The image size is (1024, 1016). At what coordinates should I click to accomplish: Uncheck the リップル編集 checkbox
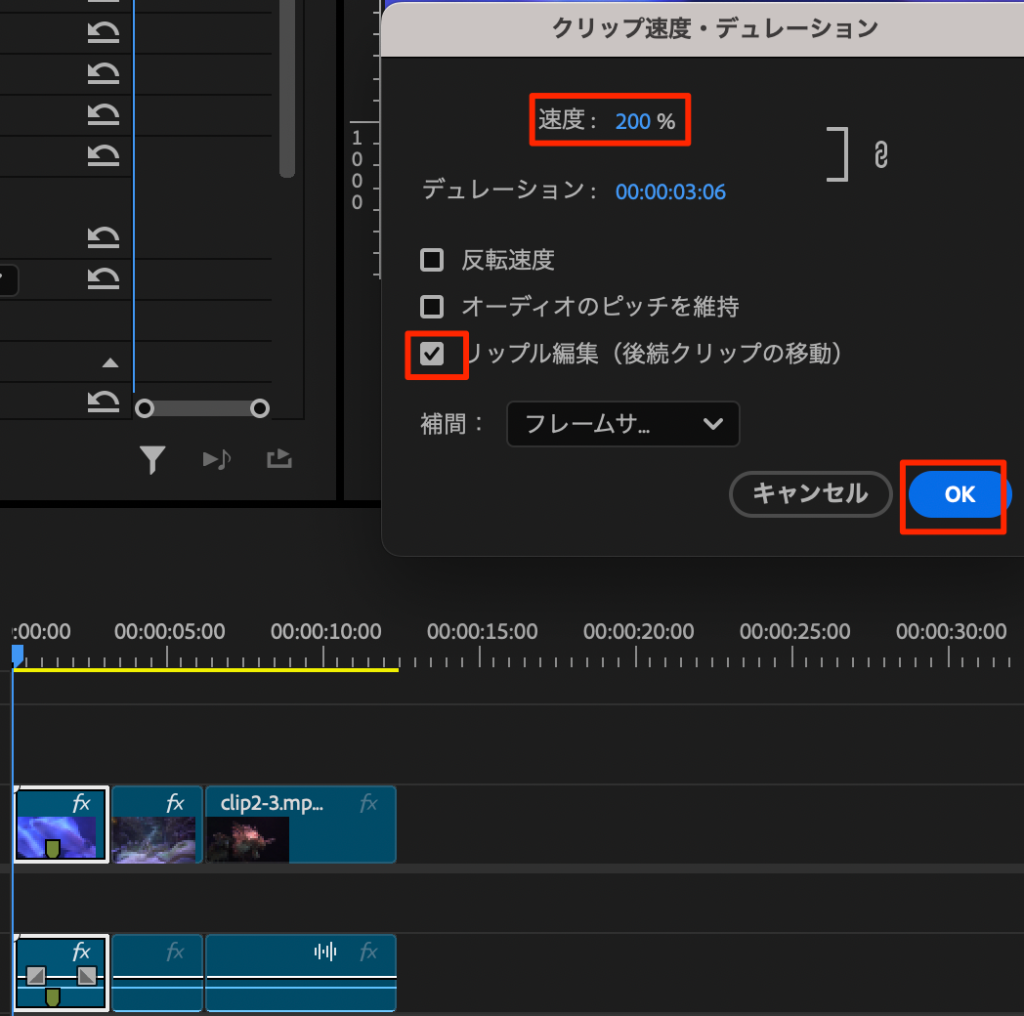[x=432, y=354]
